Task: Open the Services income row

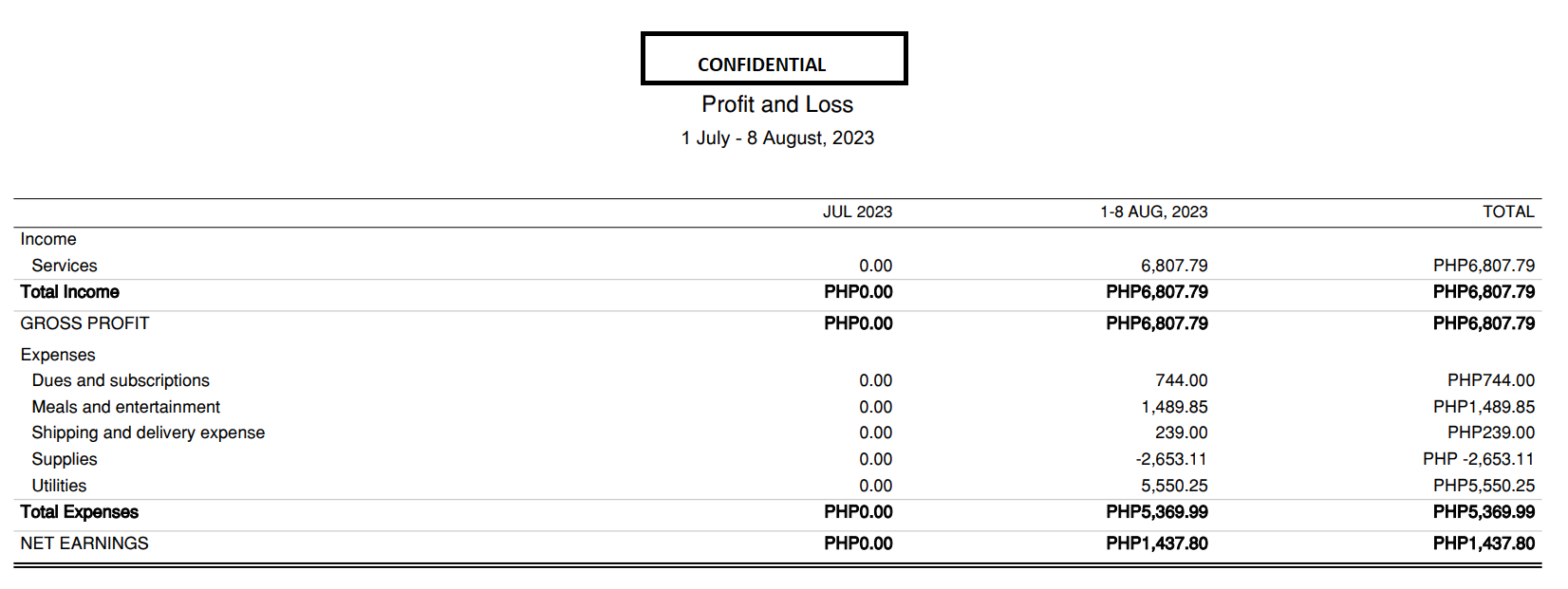Action: 65,266
